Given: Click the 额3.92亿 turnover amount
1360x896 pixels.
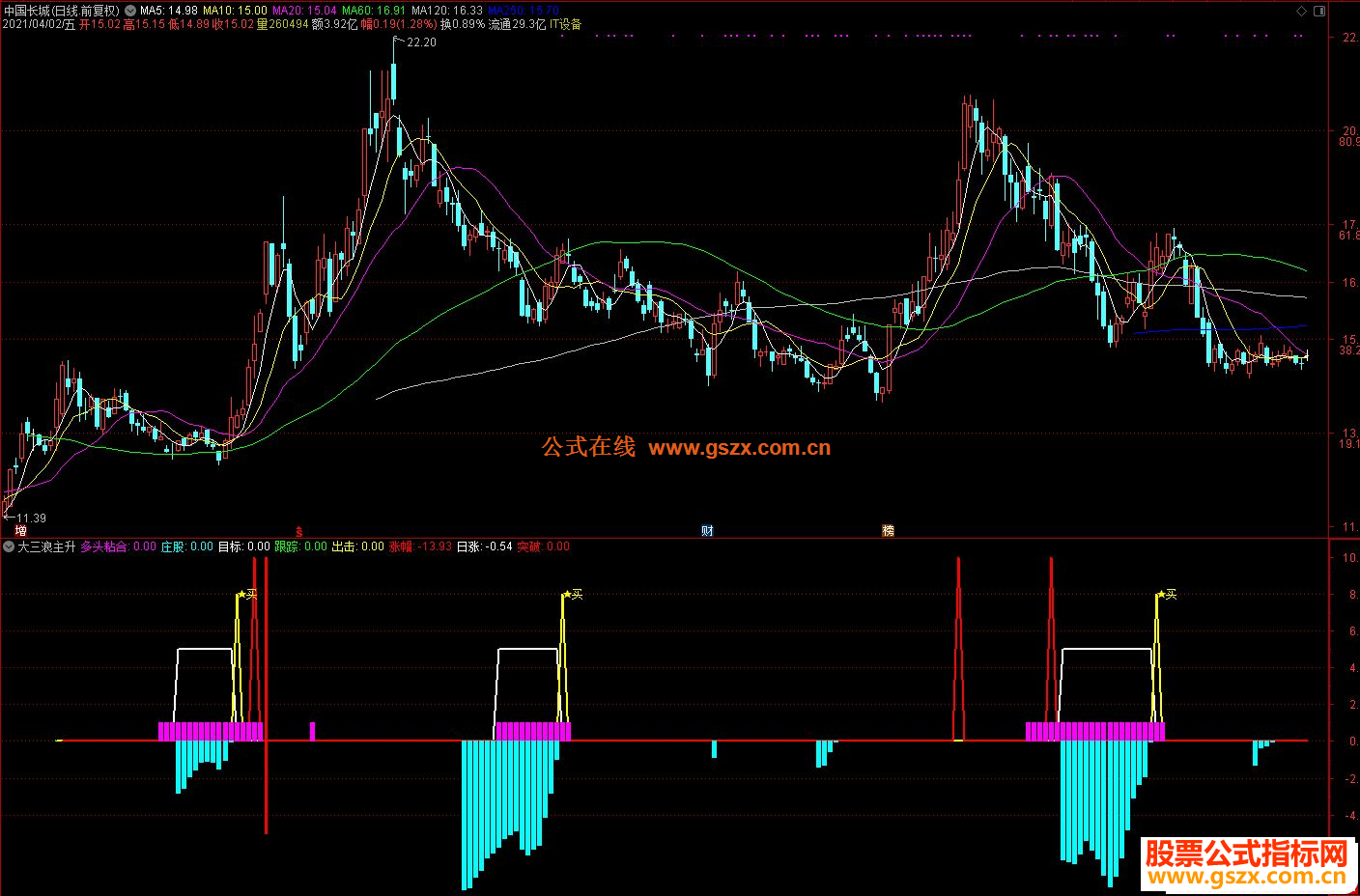Looking at the screenshot, I should click(x=334, y=24).
